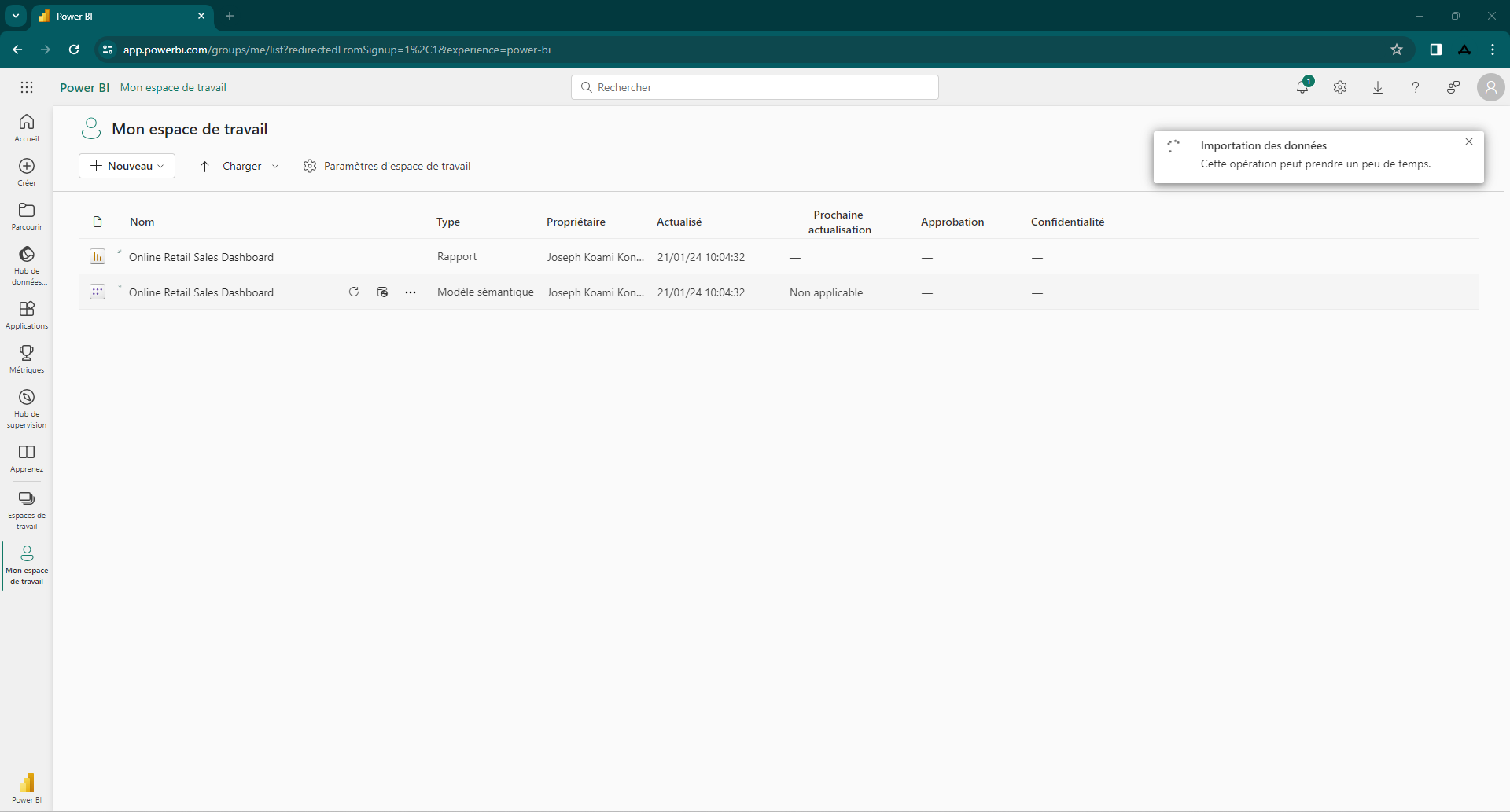Open more options for semantic model row
The image size is (1510, 812).
pyautogui.click(x=411, y=292)
